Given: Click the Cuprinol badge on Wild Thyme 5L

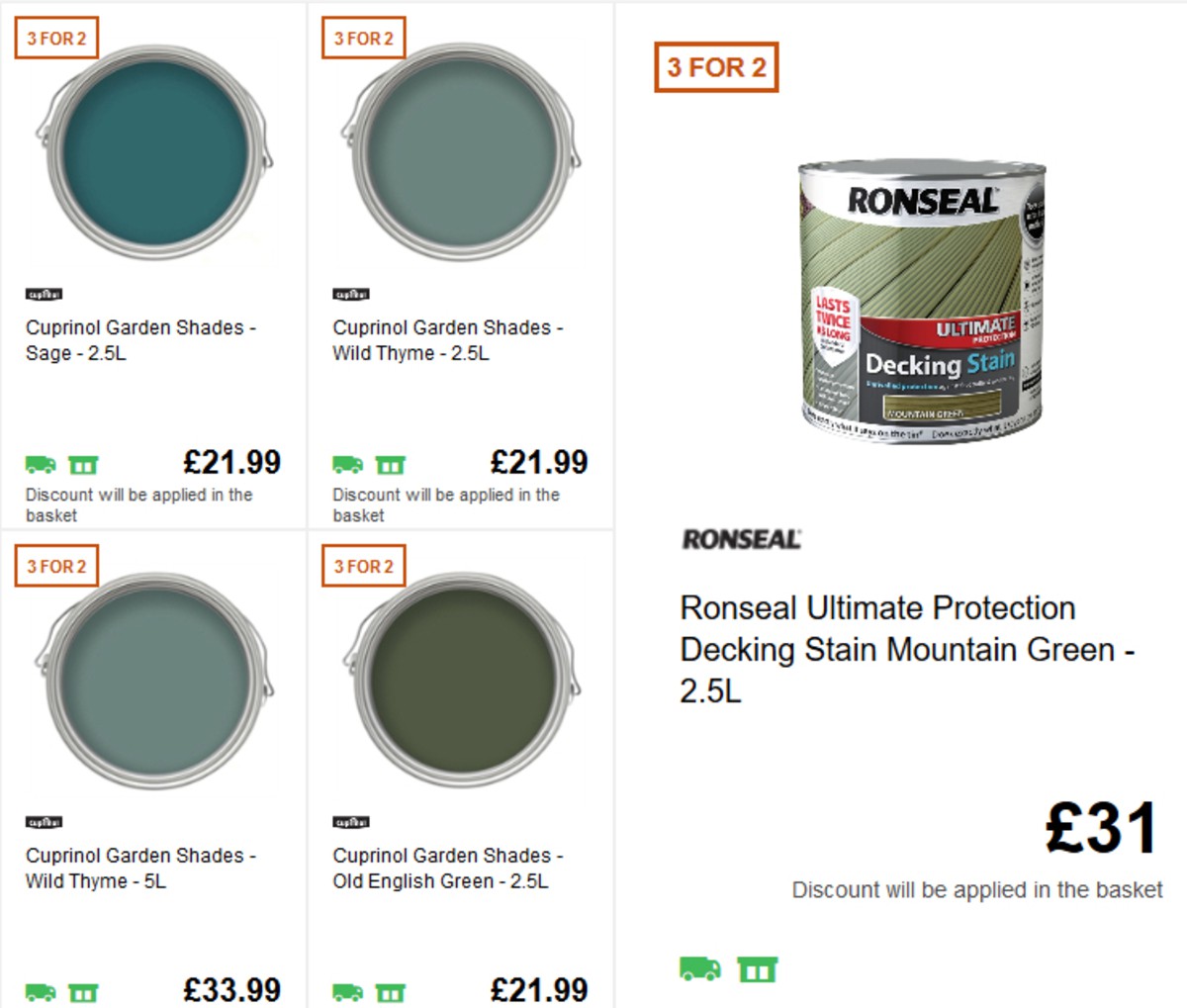Looking at the screenshot, I should click(x=44, y=822).
